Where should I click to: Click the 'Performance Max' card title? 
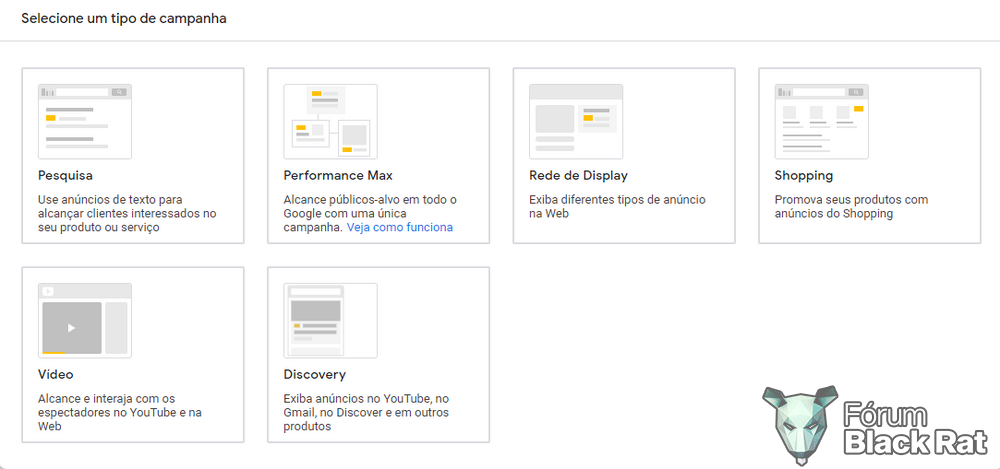tap(338, 175)
